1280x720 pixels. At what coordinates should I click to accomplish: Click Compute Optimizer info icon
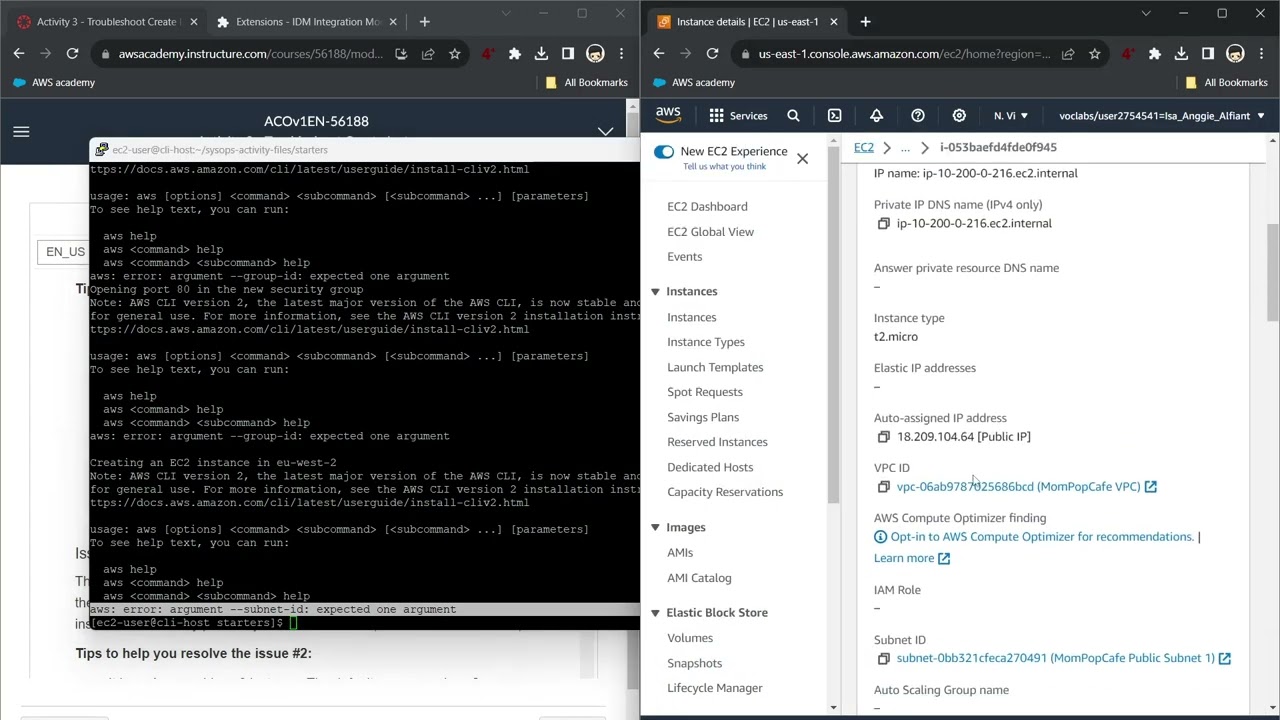pos(880,537)
